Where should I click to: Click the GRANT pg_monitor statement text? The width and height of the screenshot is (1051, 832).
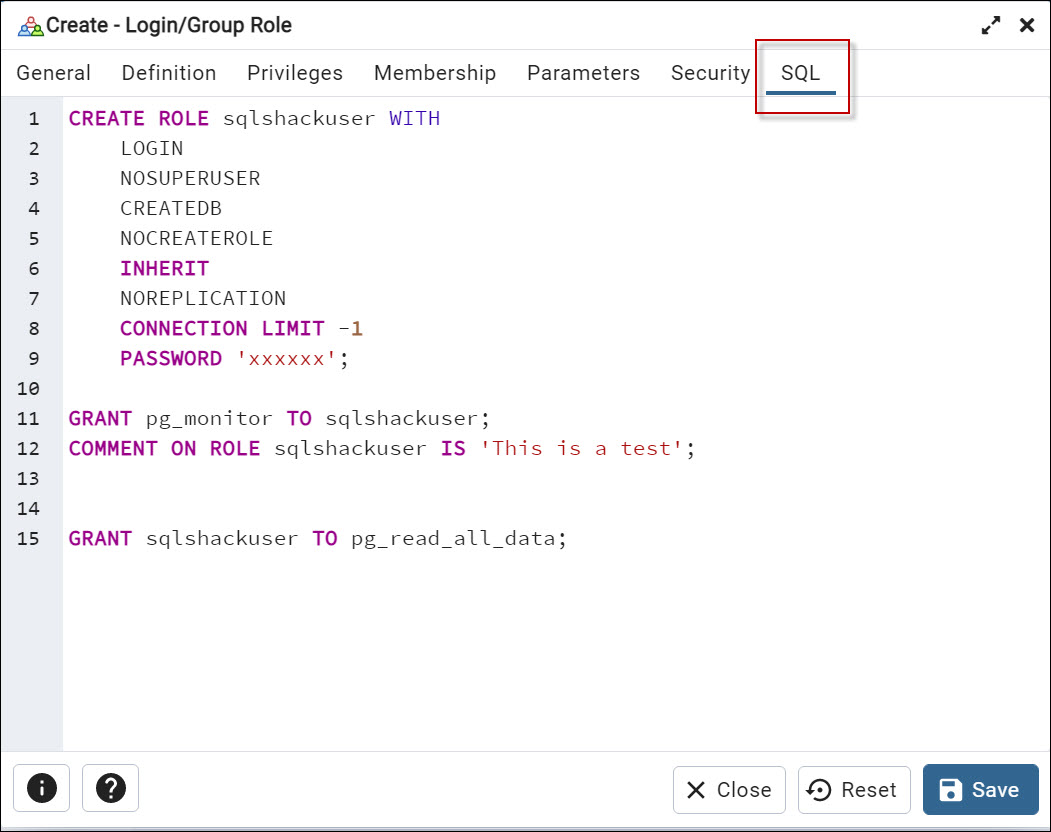[x=277, y=418]
